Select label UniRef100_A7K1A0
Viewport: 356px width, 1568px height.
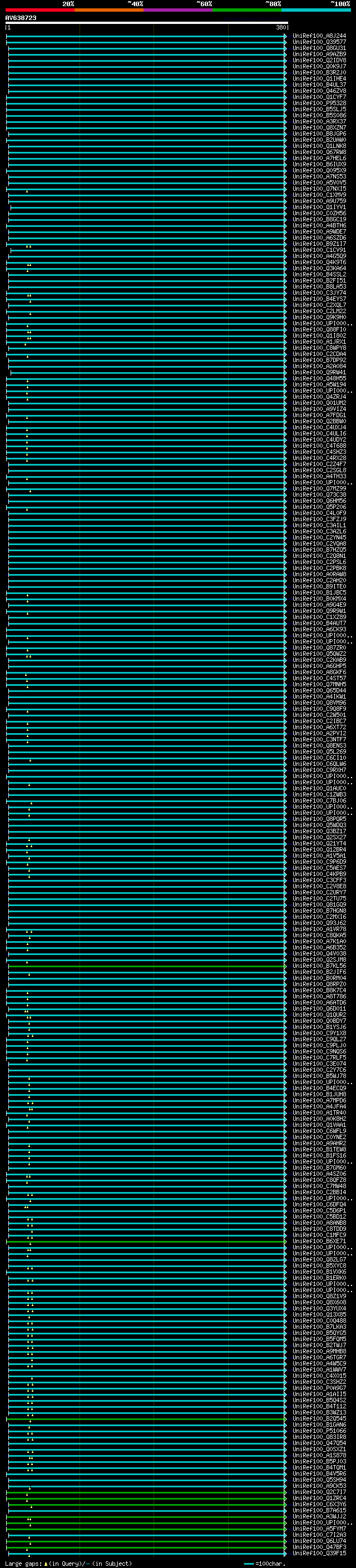[319, 942]
